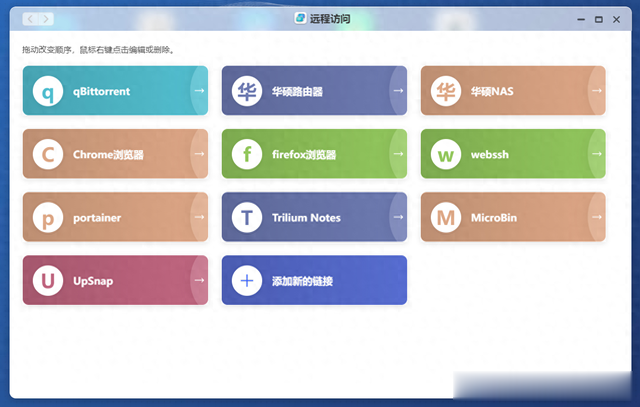Minimize the 远程访问 window
This screenshot has width=640, height=407.
click(x=581, y=19)
